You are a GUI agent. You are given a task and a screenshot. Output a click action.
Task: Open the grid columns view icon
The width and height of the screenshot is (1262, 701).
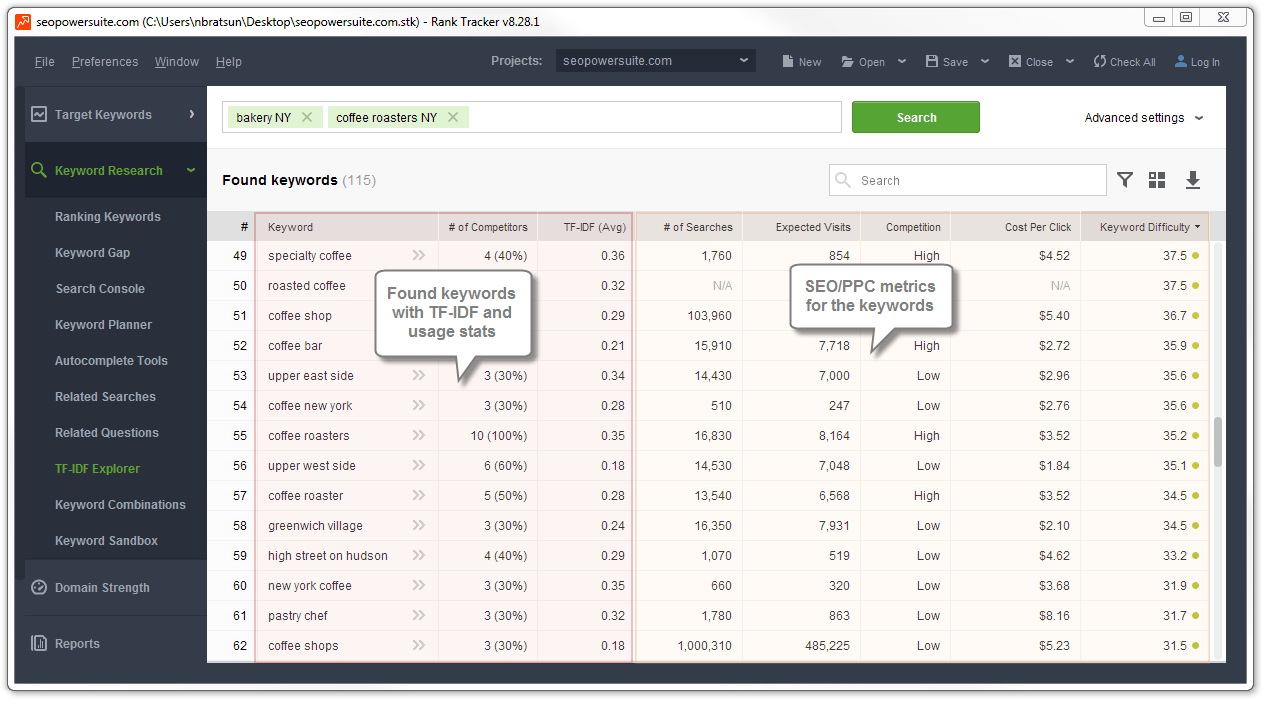1157,180
